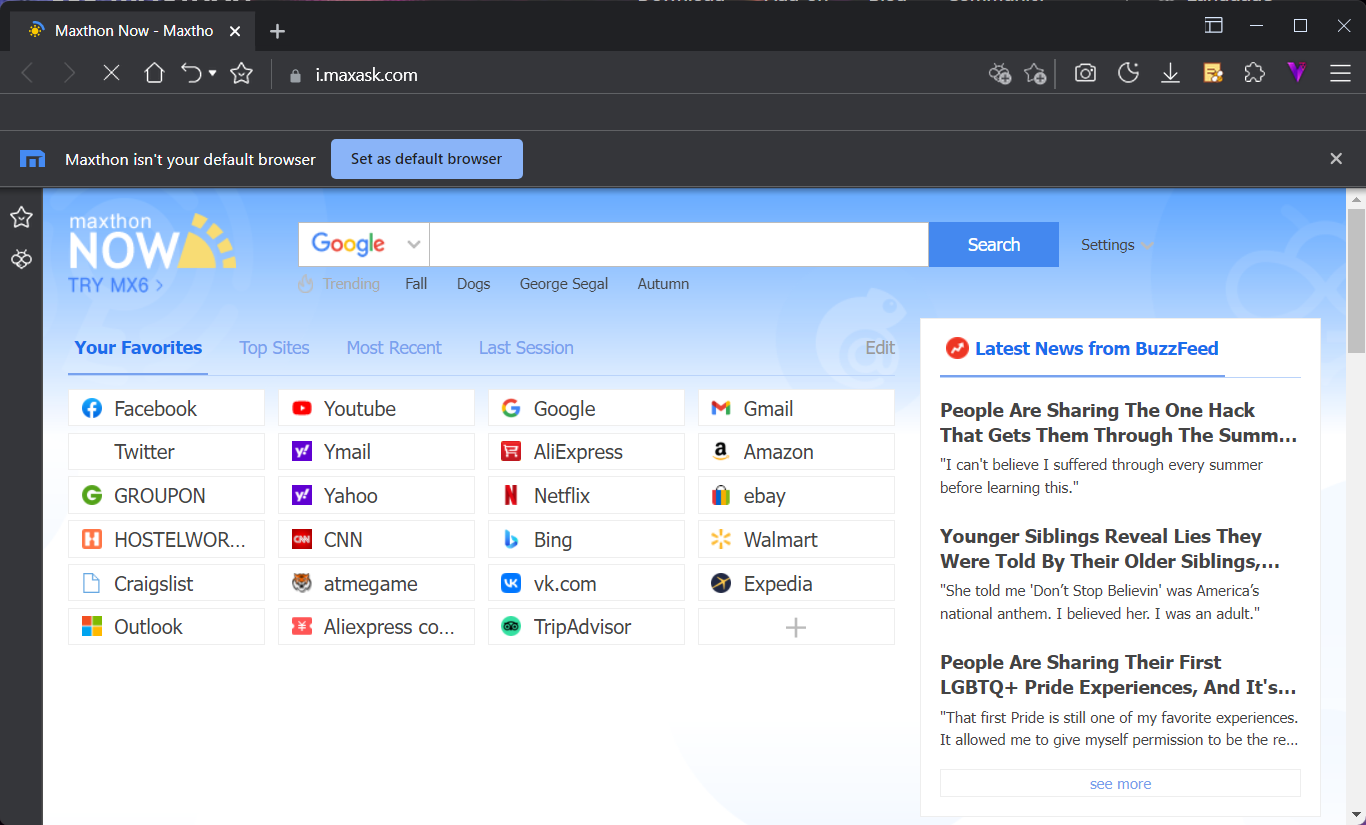Select Your Favorites tab
The image size is (1366, 825).
point(138,348)
